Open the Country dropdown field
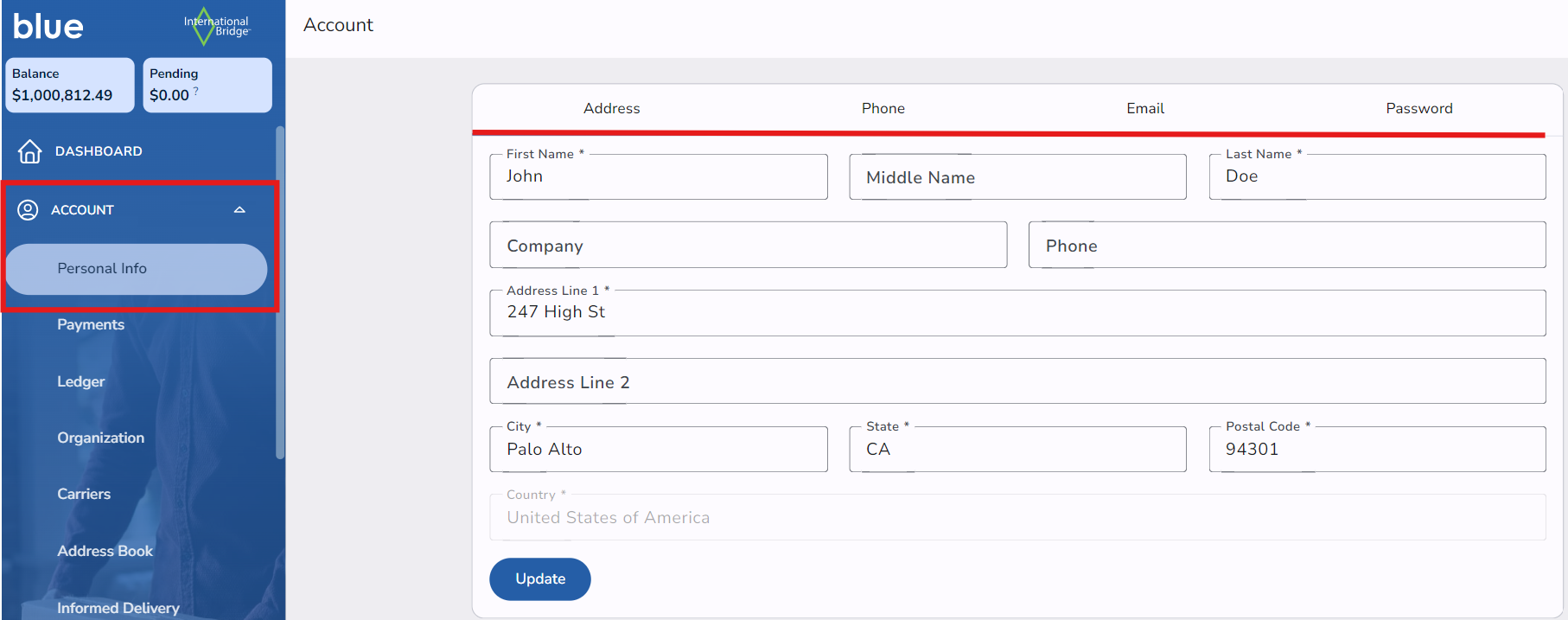 [1017, 517]
